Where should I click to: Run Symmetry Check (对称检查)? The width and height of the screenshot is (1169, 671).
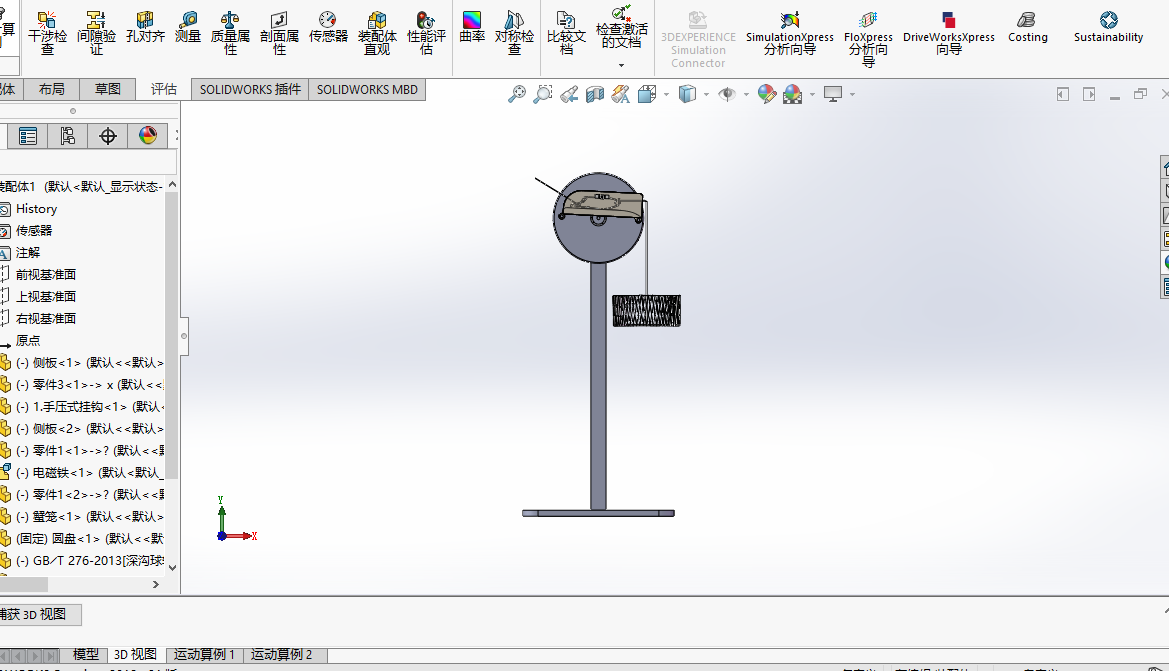tap(514, 34)
